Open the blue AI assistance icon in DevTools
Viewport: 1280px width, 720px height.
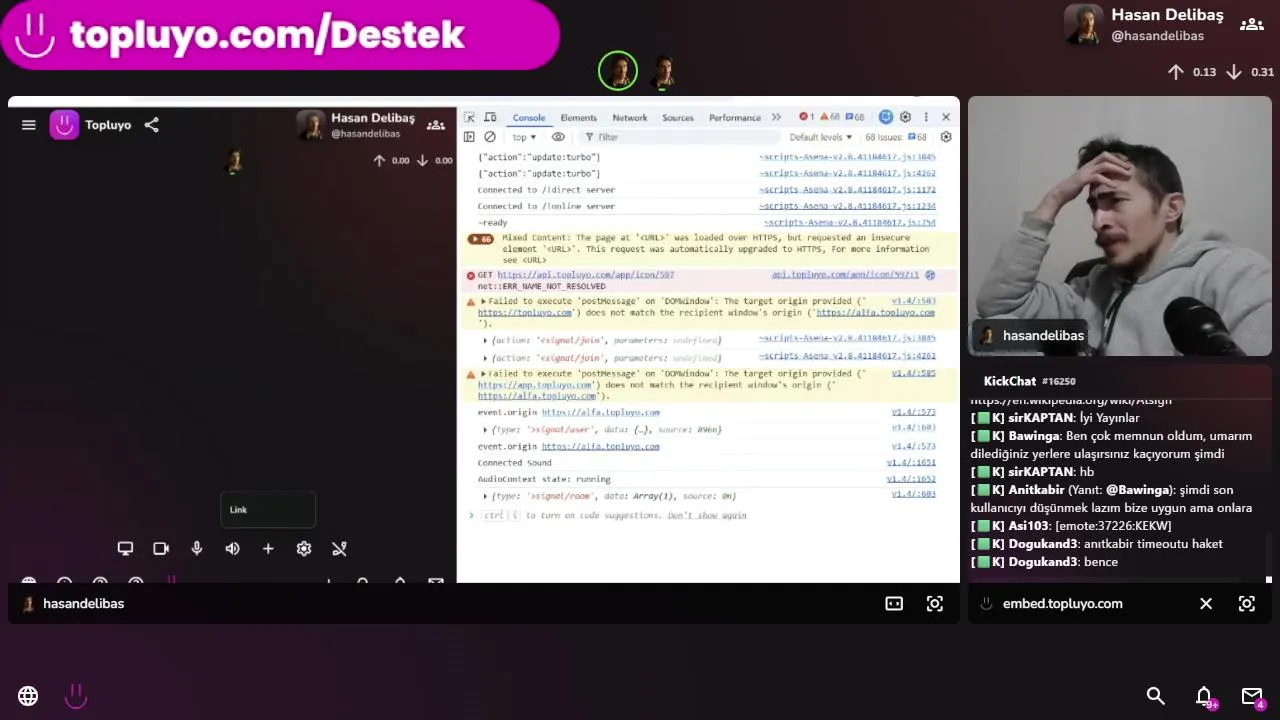(885, 117)
